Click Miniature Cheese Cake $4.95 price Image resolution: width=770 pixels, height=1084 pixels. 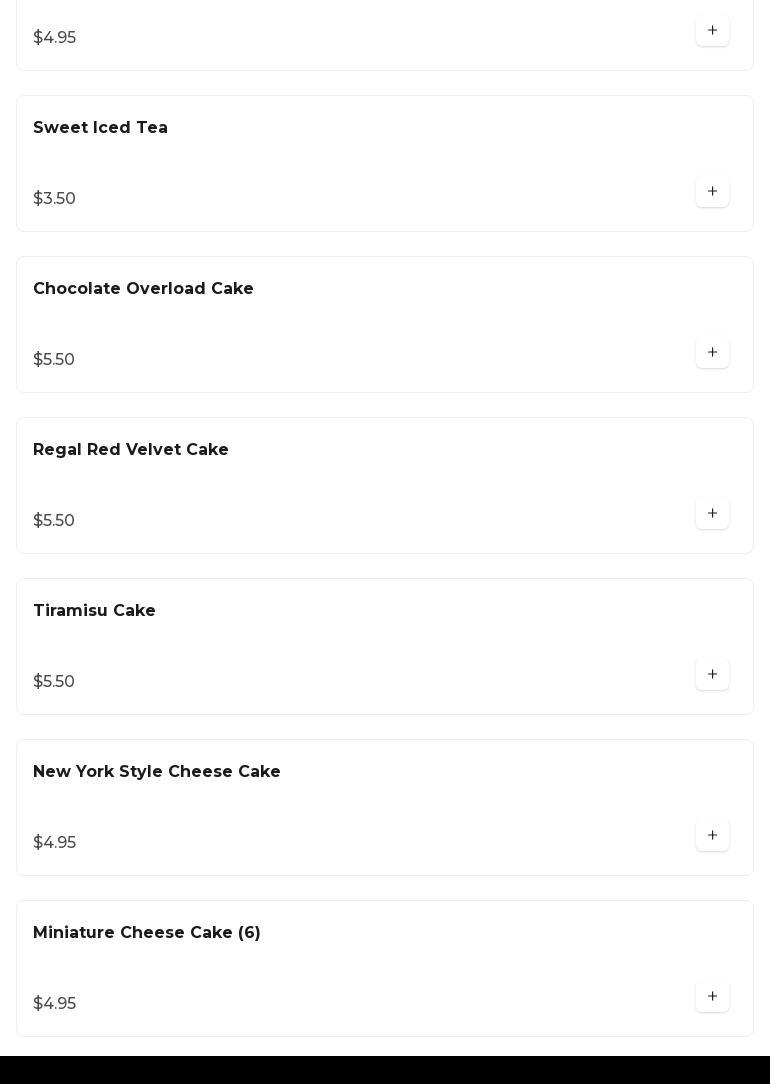(55, 1004)
